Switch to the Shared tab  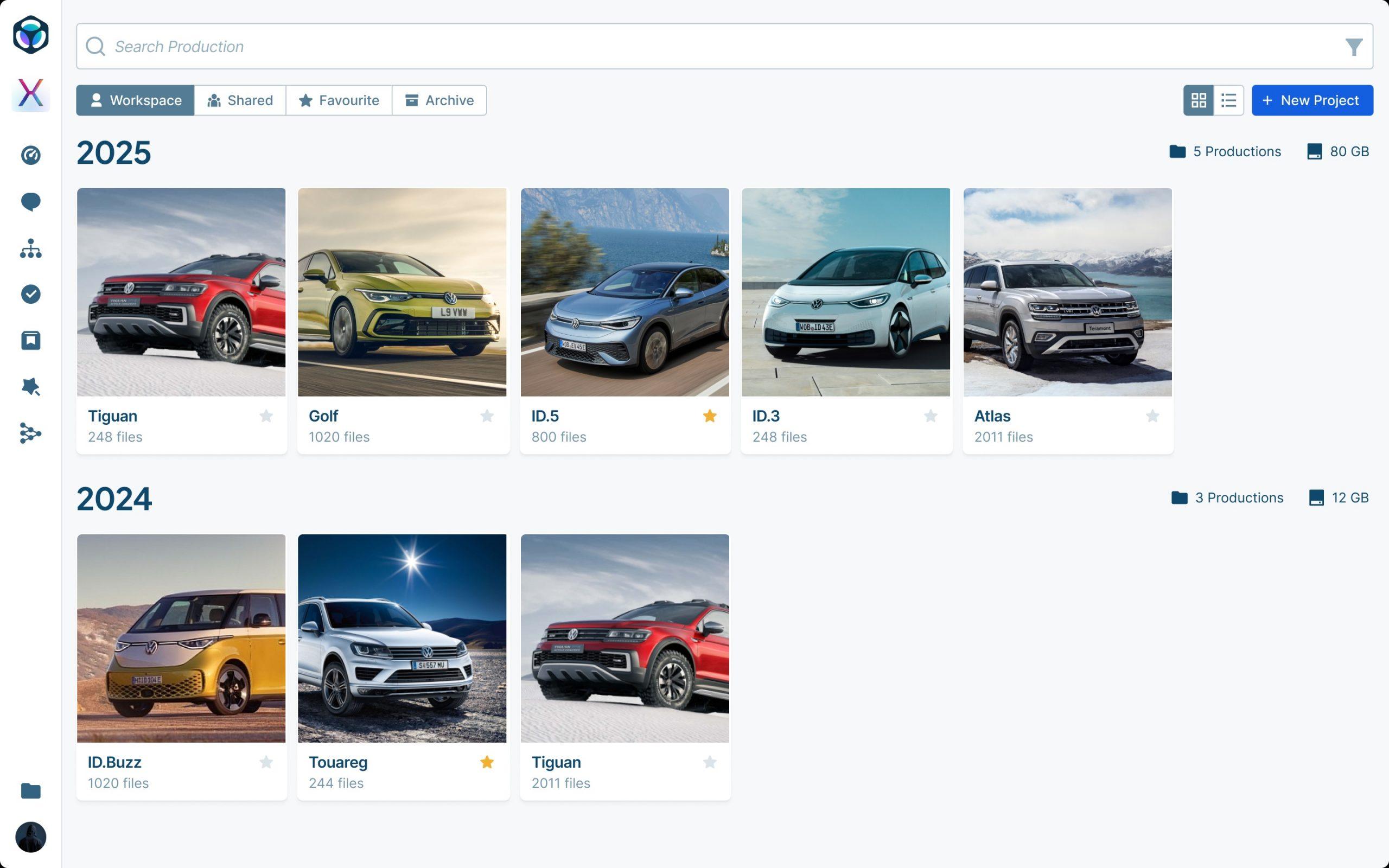click(240, 100)
